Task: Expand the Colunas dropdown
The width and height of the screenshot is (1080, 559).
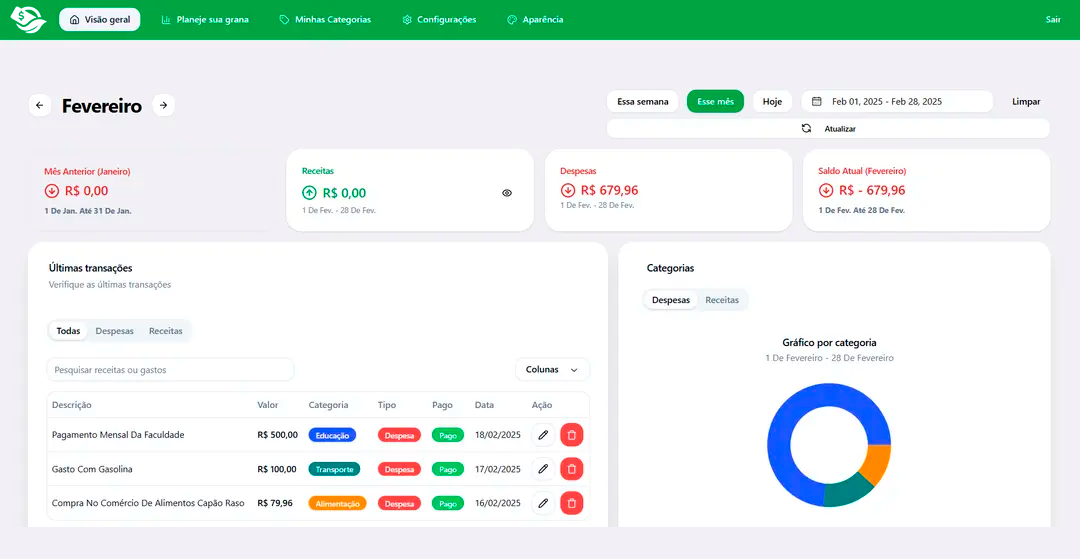Action: 552,370
